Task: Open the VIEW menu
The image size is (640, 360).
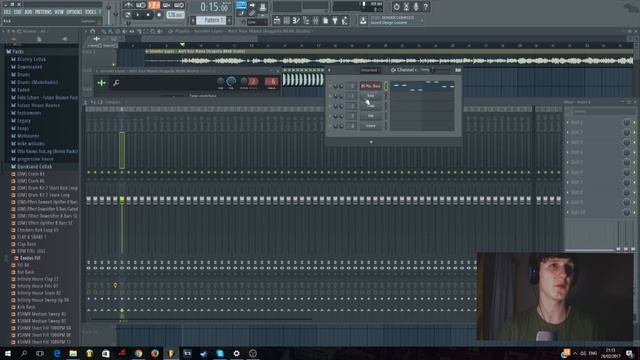Action: point(59,12)
